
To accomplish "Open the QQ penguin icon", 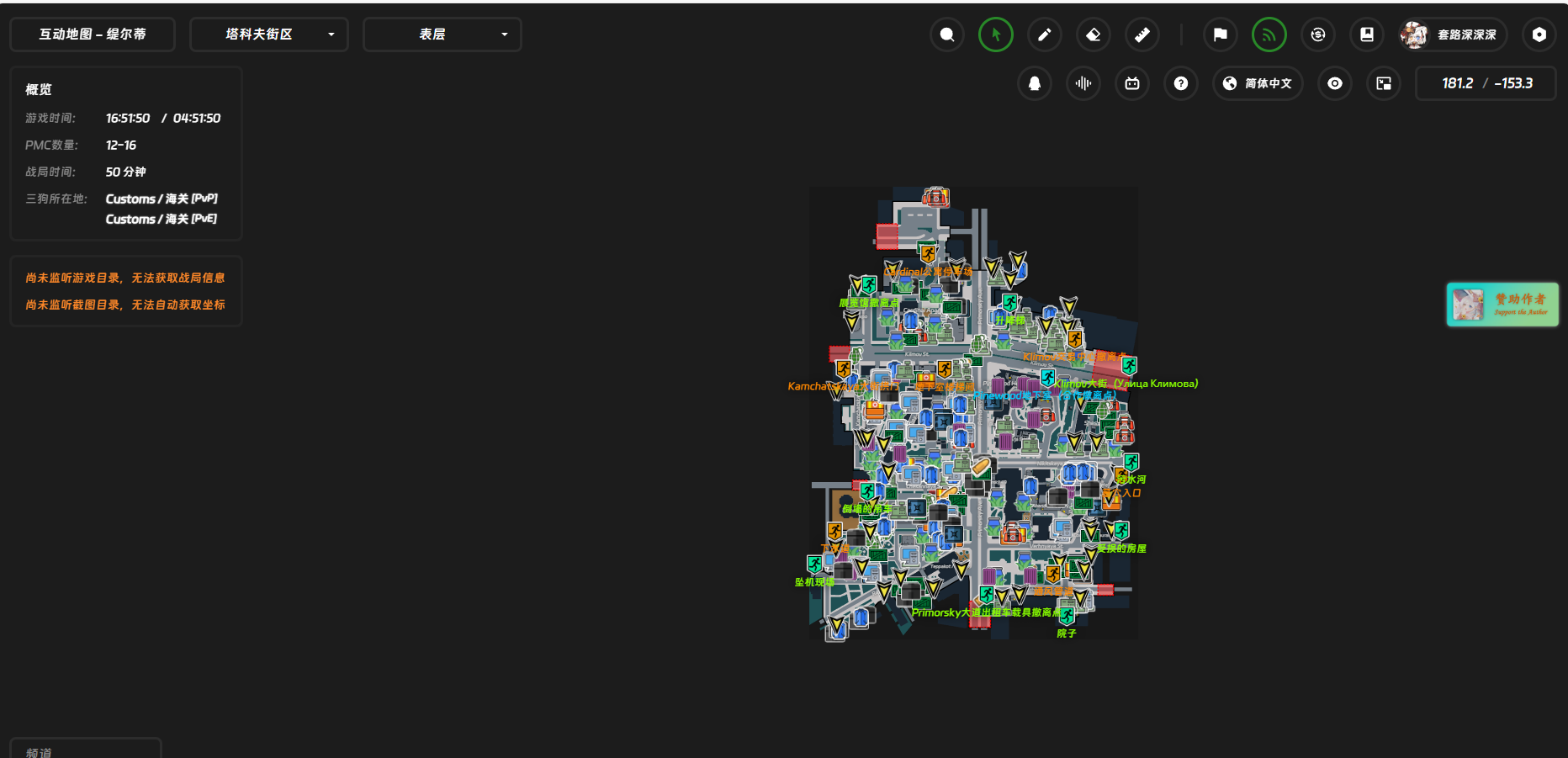I will 1035,83.
